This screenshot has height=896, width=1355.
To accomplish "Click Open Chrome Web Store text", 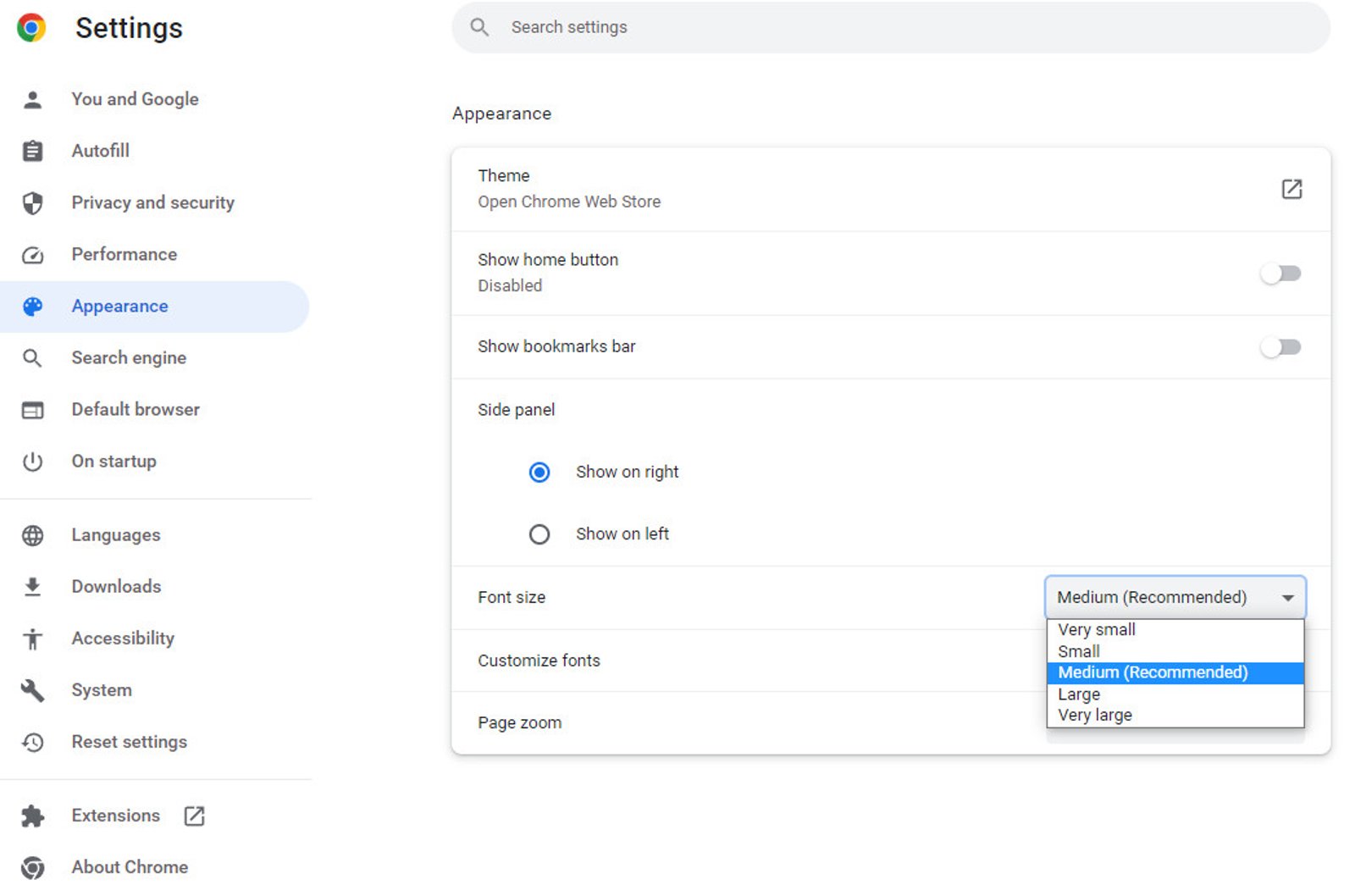I will [569, 202].
